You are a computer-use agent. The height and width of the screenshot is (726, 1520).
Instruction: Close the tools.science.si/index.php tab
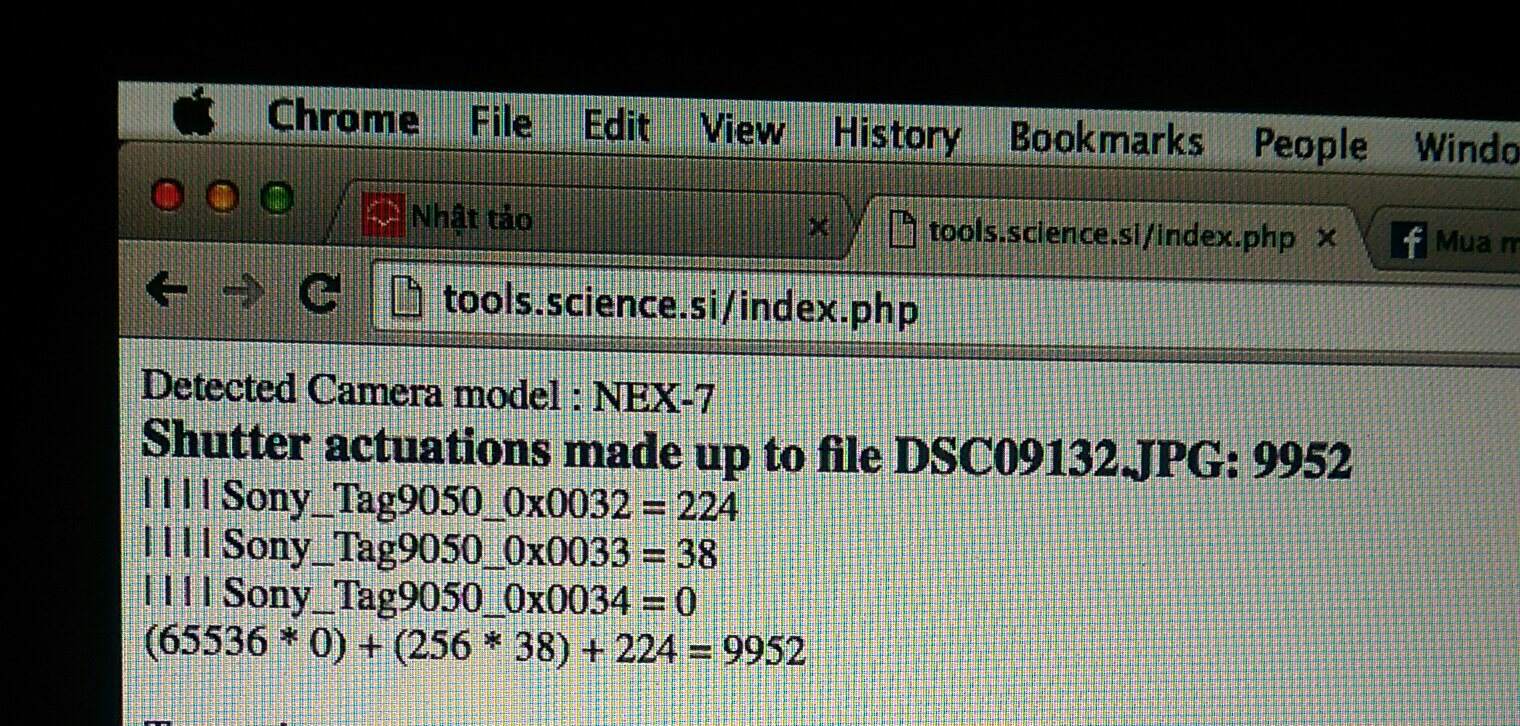click(x=1327, y=238)
